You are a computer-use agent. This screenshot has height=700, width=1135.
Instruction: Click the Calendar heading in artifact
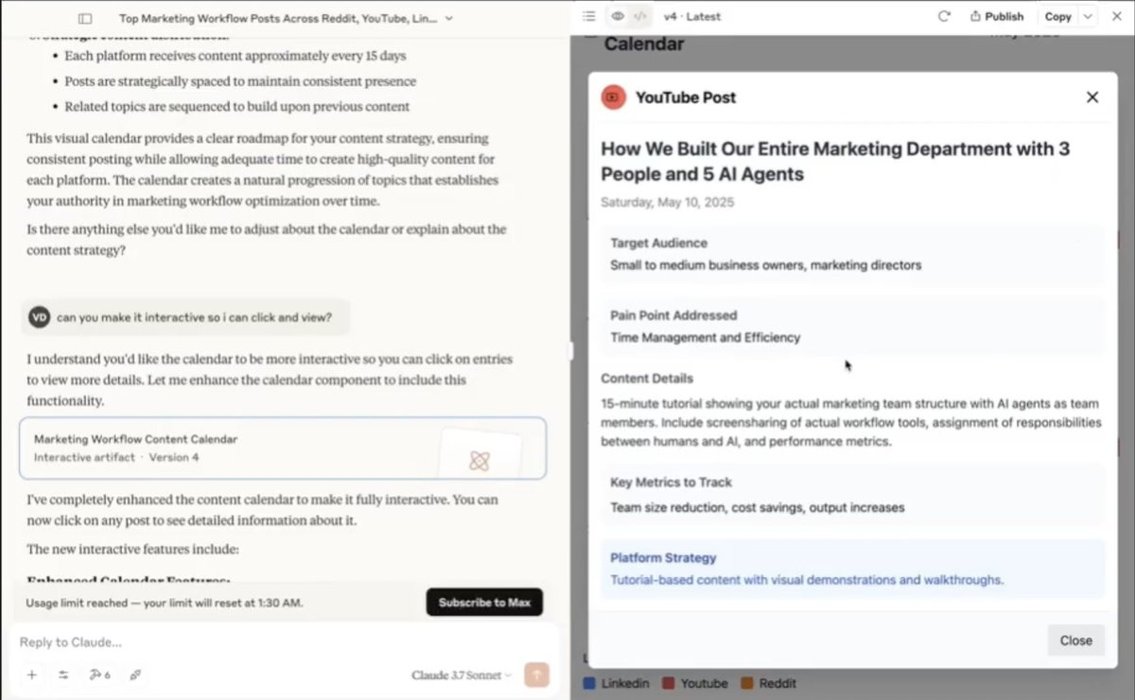[644, 44]
